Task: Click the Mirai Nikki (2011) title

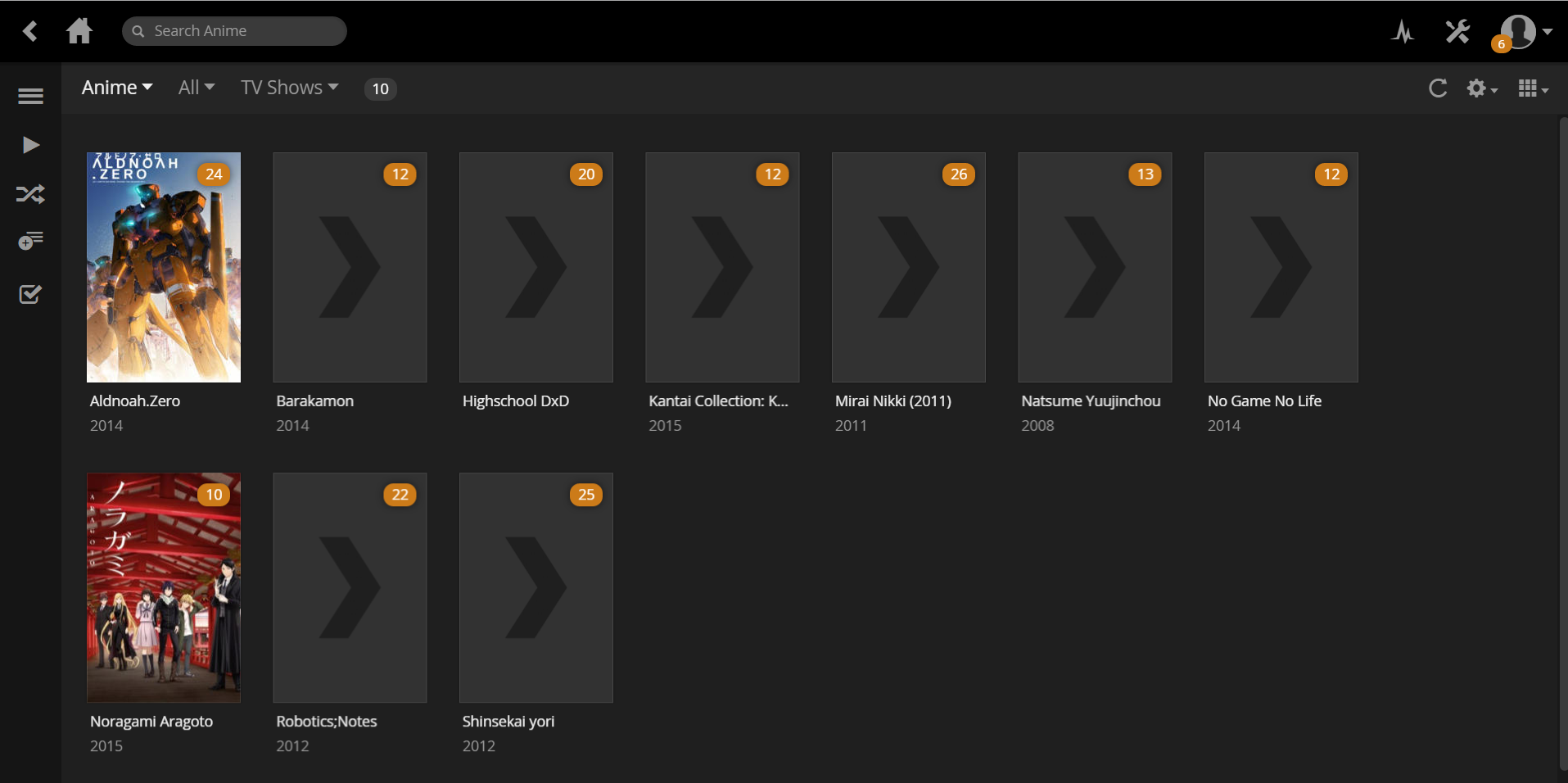Action: (x=893, y=401)
